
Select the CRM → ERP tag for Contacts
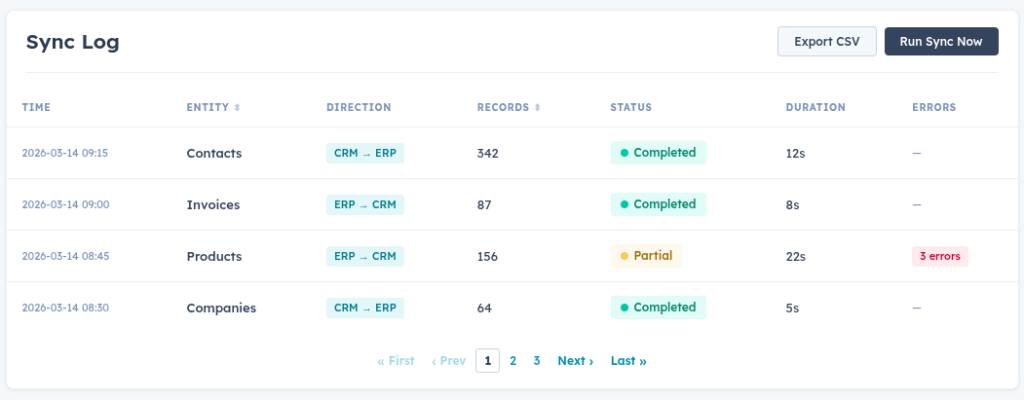tap(365, 153)
